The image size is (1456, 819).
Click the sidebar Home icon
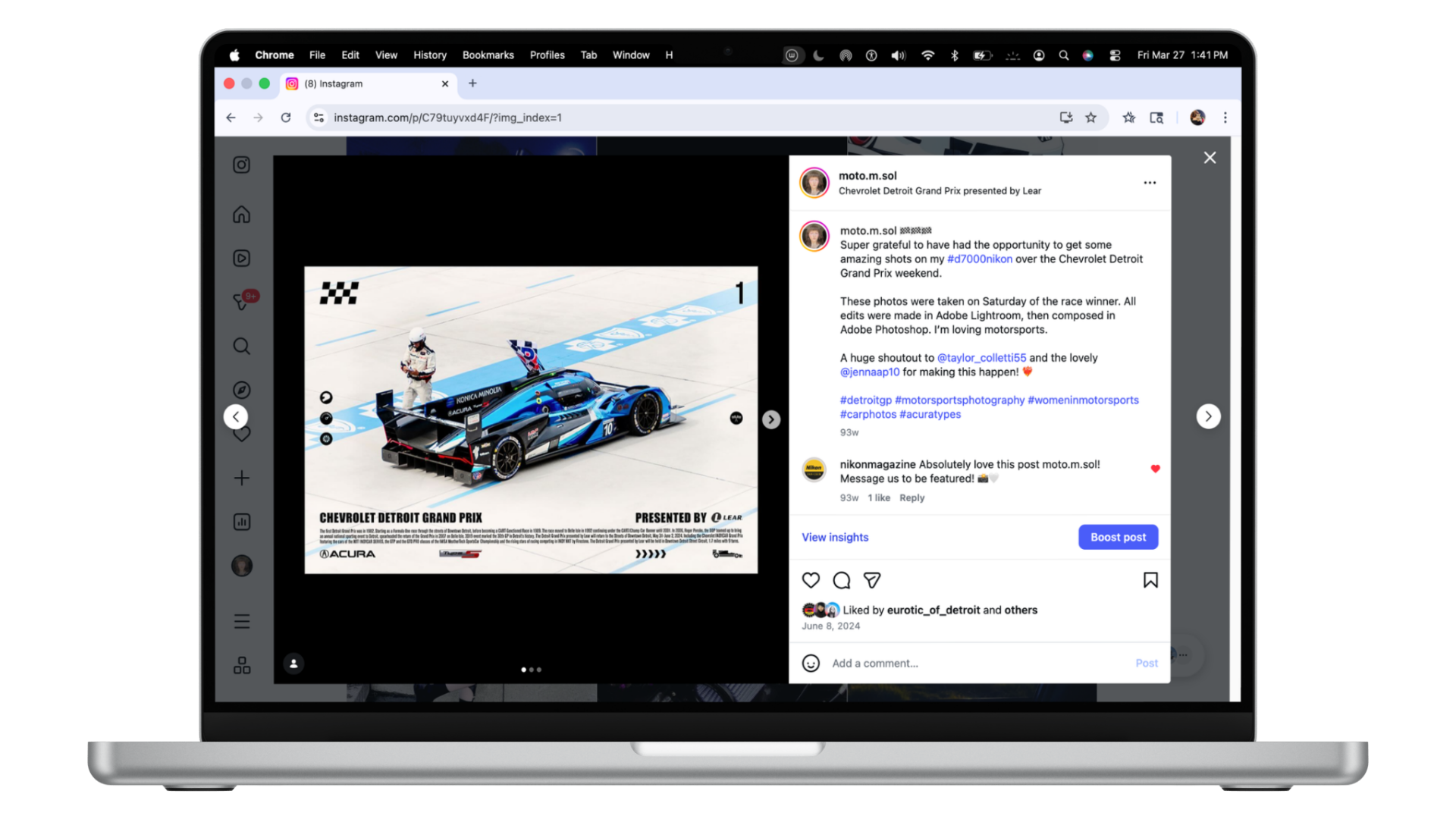pos(241,215)
